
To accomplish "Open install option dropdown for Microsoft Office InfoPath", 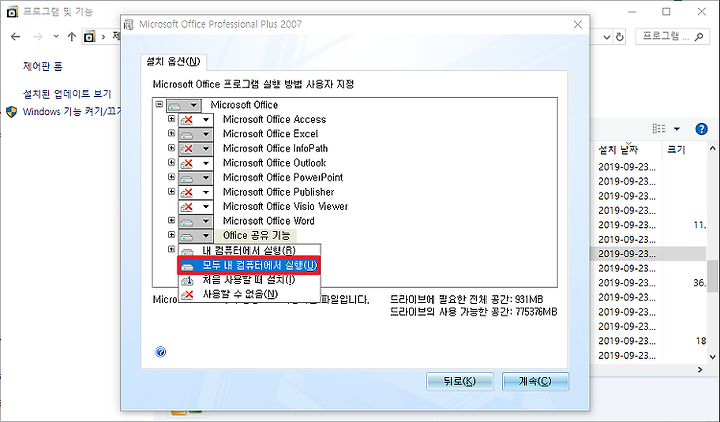I will coord(196,149).
